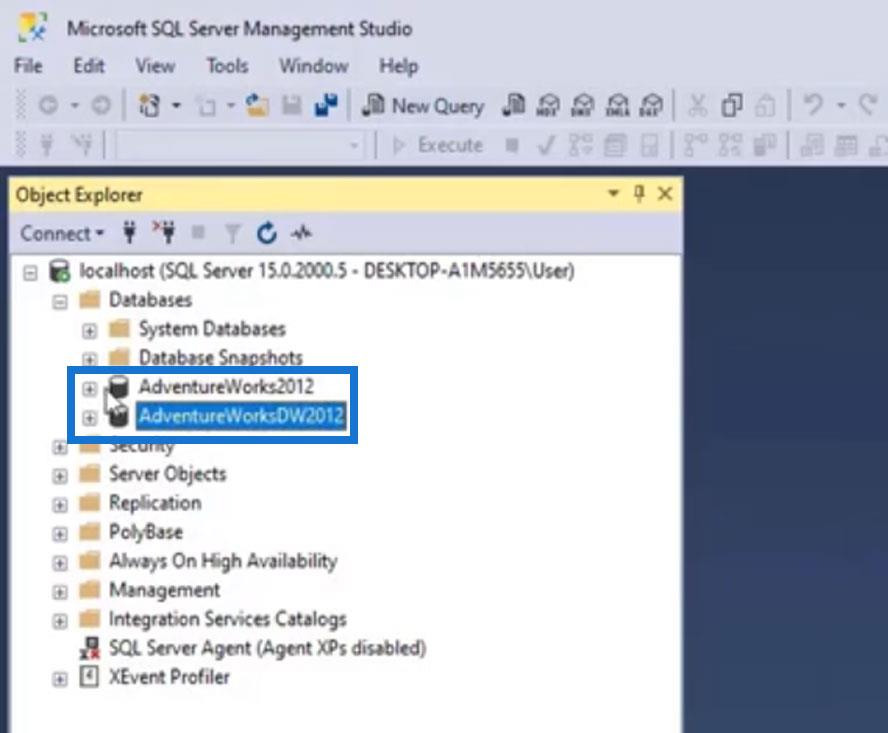Click the Open File folder icon
888x733 pixels.
[x=257, y=106]
